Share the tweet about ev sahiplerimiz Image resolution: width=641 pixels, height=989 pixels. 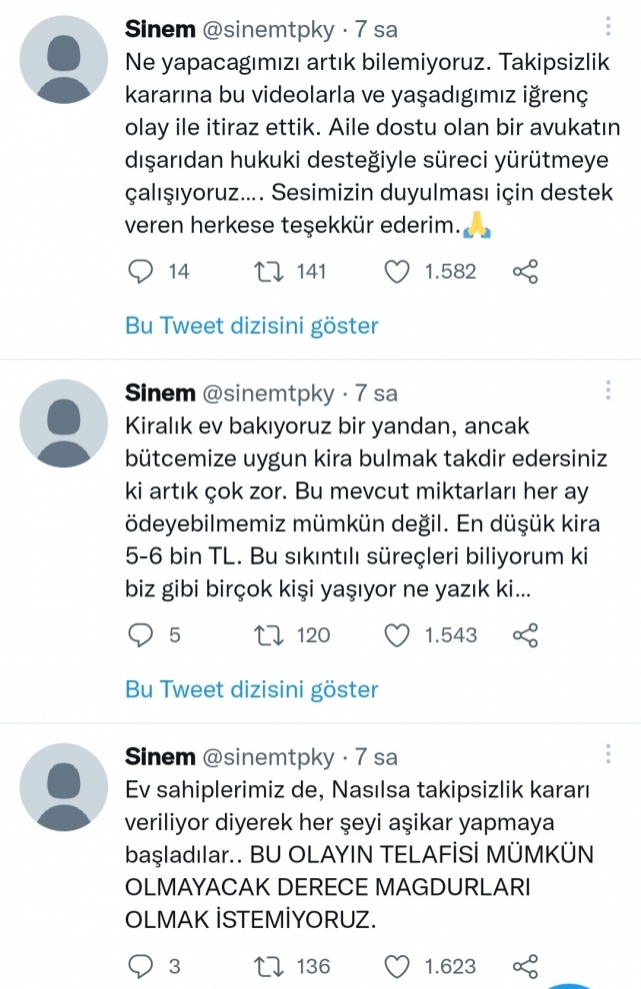click(525, 966)
